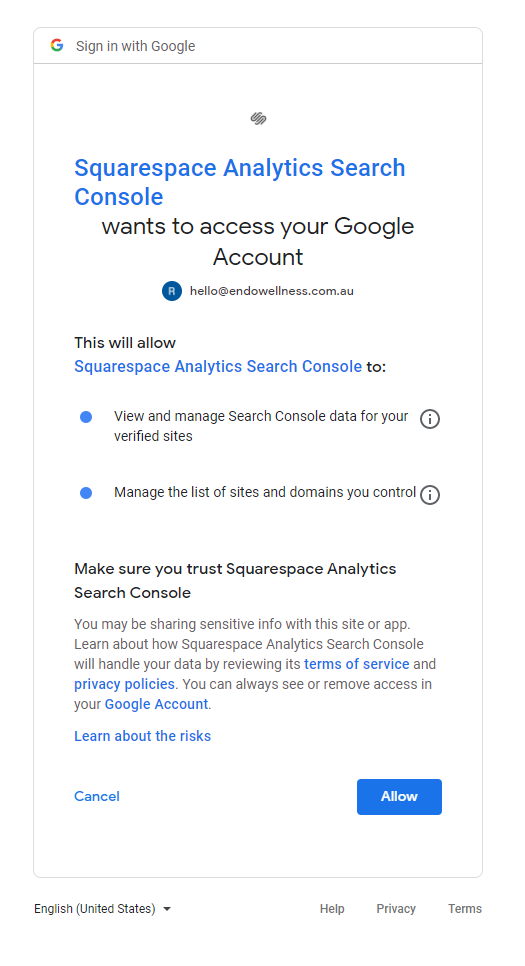Open the Terms footer link
The image size is (525, 966).
465,909
